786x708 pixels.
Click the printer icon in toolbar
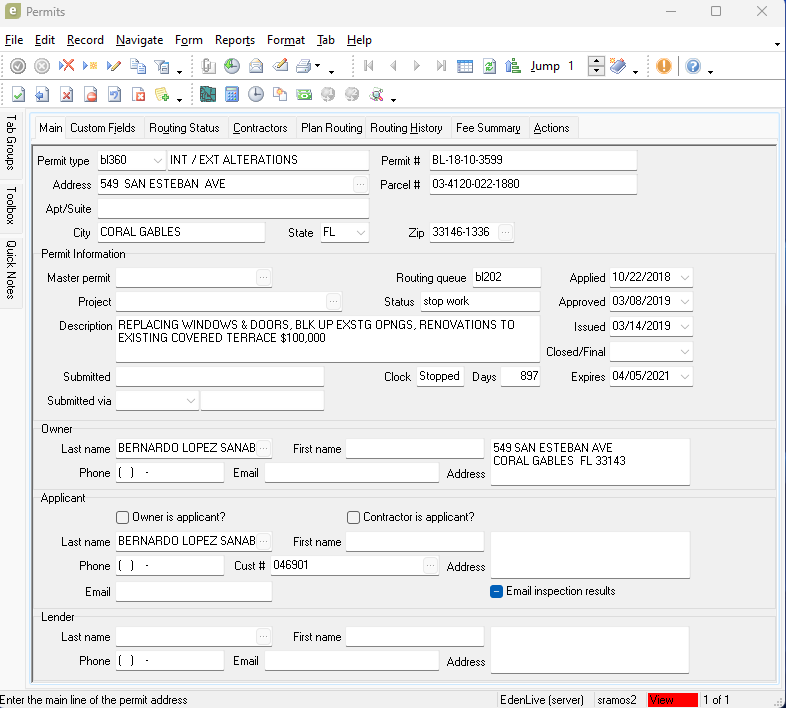click(303, 66)
